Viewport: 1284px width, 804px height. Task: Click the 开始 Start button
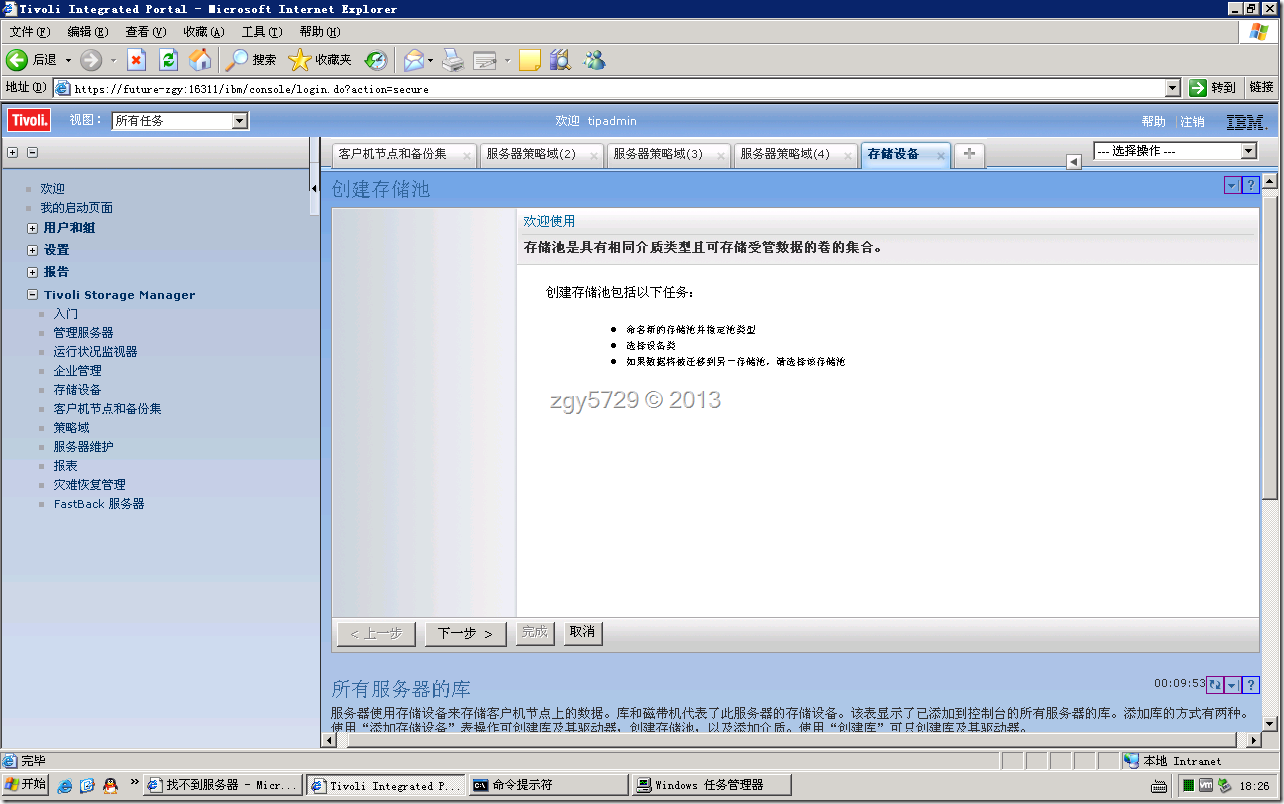pos(26,785)
